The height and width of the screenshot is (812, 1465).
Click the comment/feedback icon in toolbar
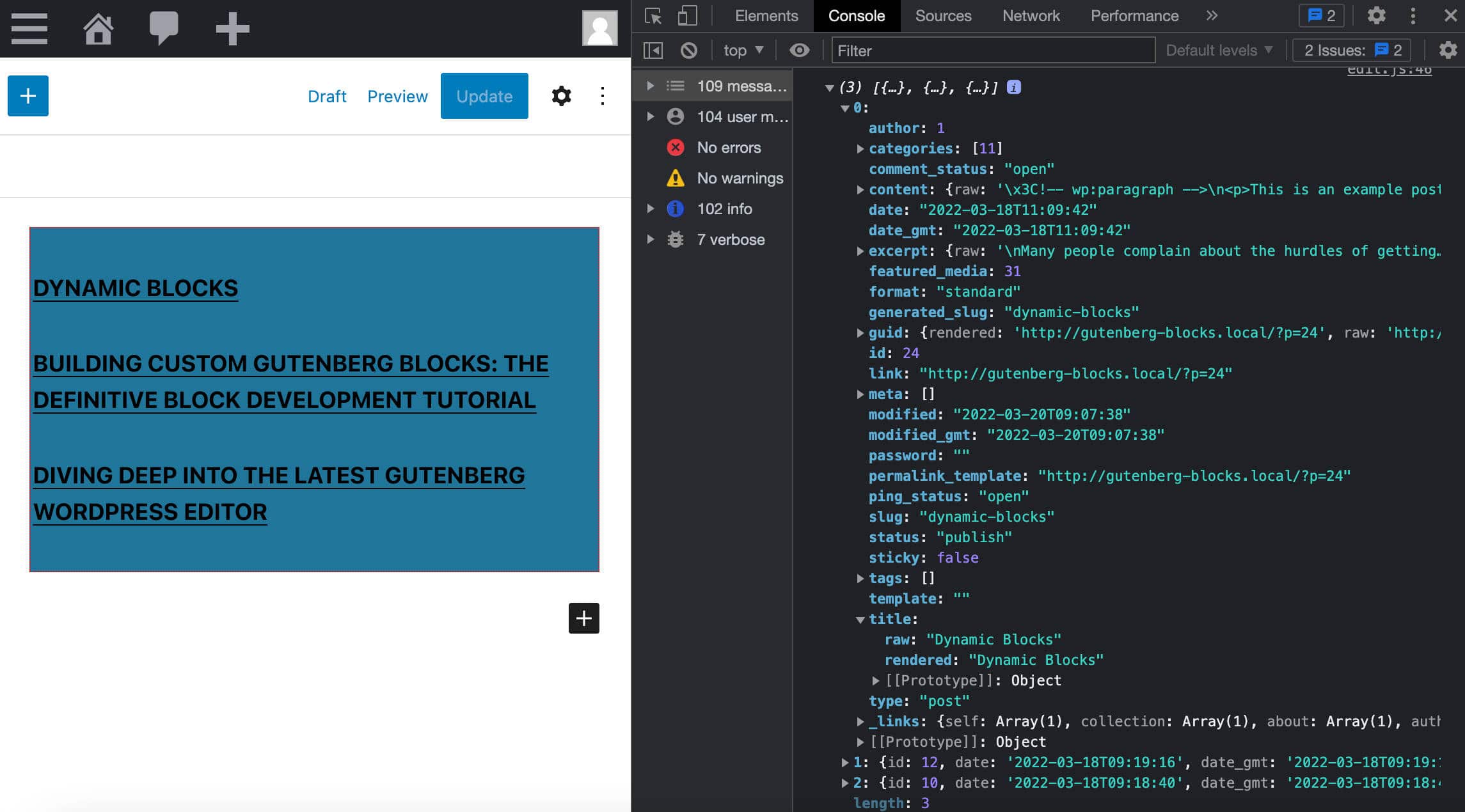[x=162, y=26]
